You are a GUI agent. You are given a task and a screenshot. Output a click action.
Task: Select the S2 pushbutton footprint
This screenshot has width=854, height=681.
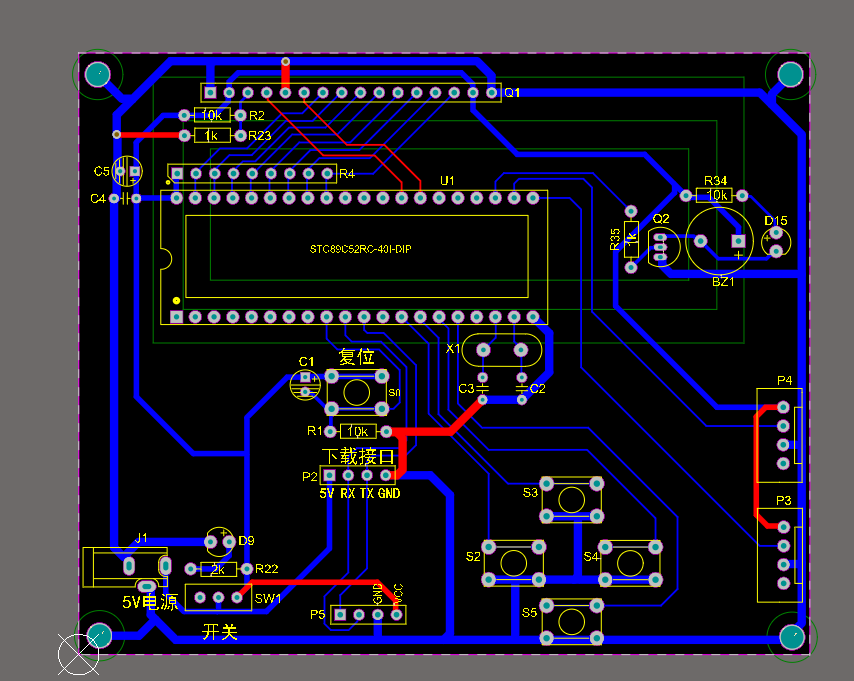pos(513,563)
